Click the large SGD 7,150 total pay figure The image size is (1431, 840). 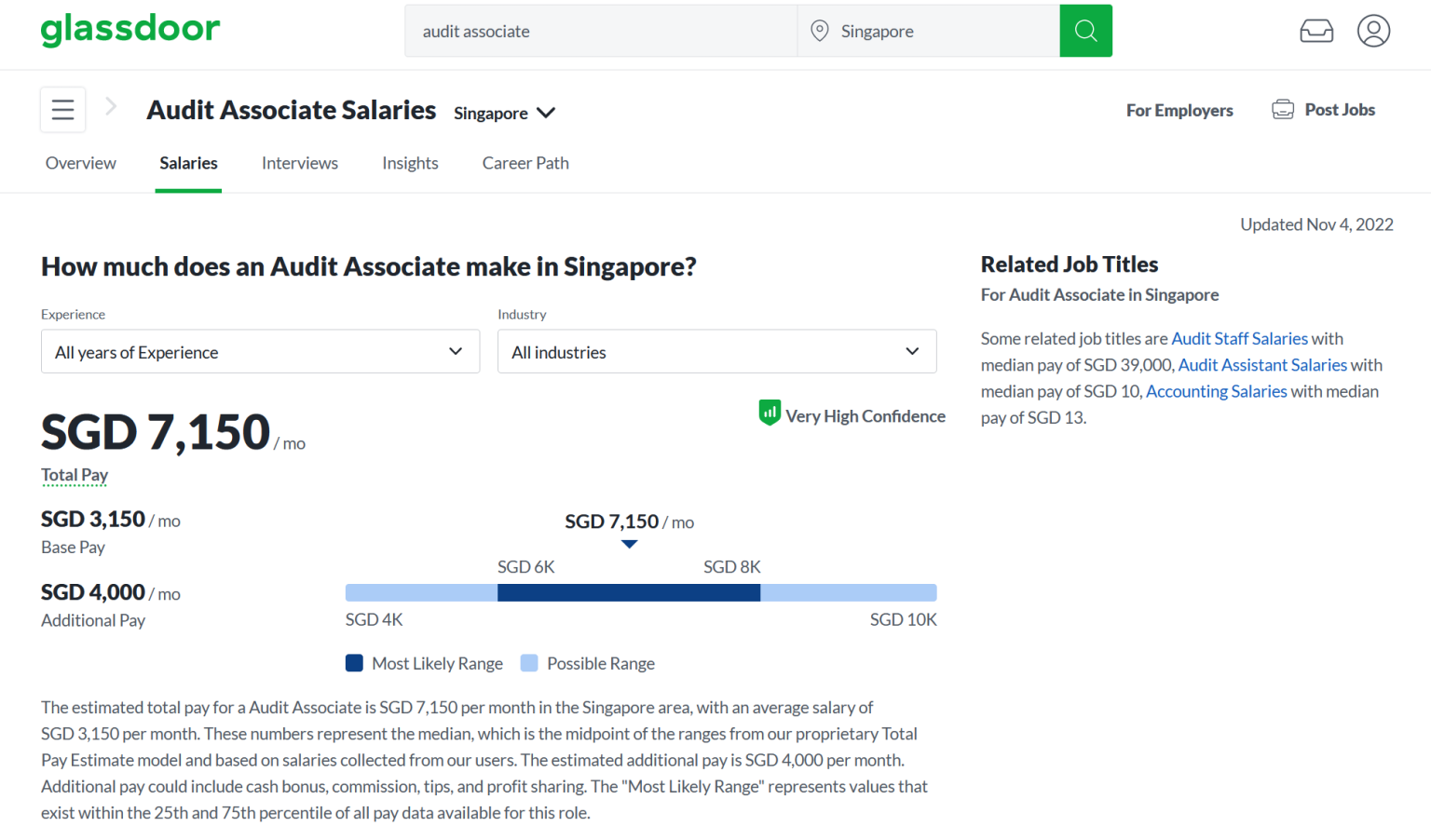click(x=156, y=432)
